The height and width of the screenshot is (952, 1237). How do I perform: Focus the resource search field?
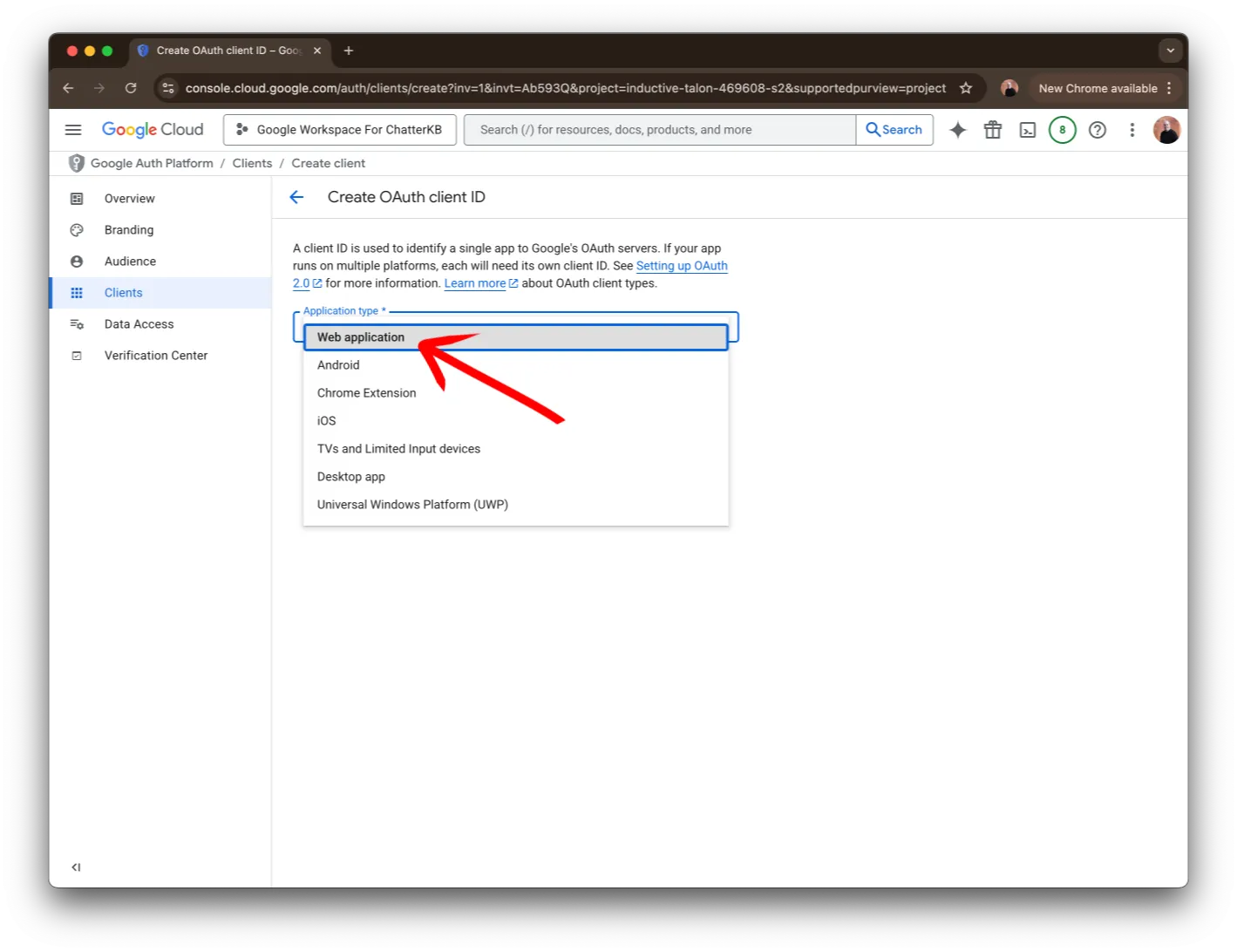pyautogui.click(x=660, y=130)
